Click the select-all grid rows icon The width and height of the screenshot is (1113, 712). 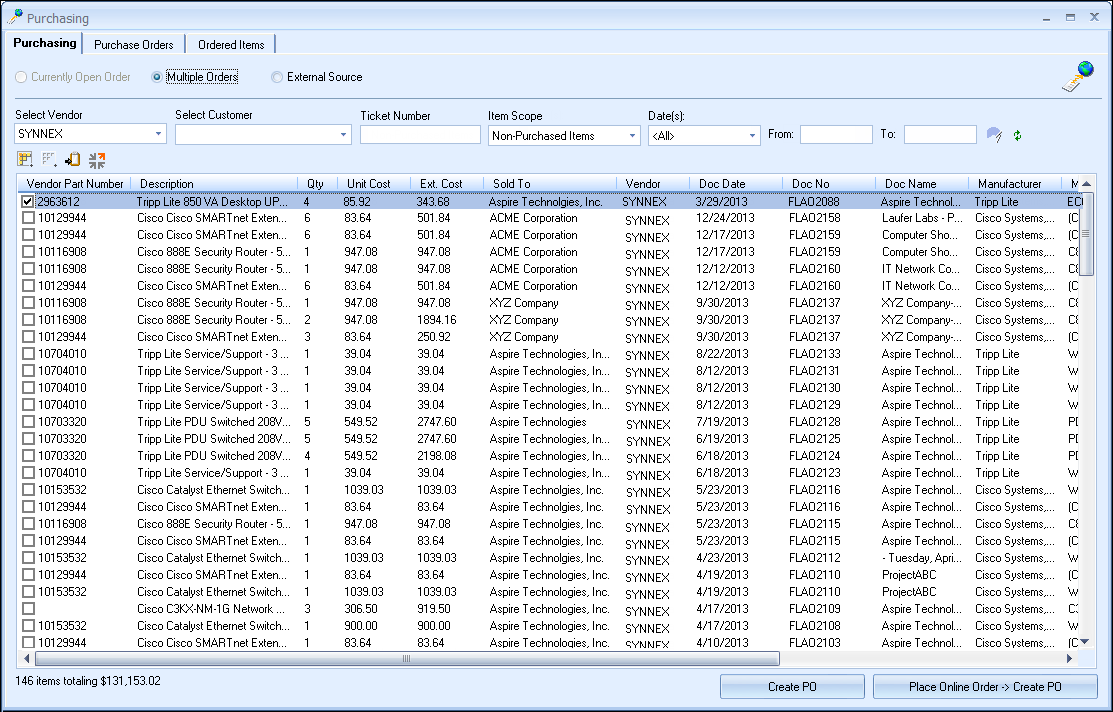pos(26,160)
